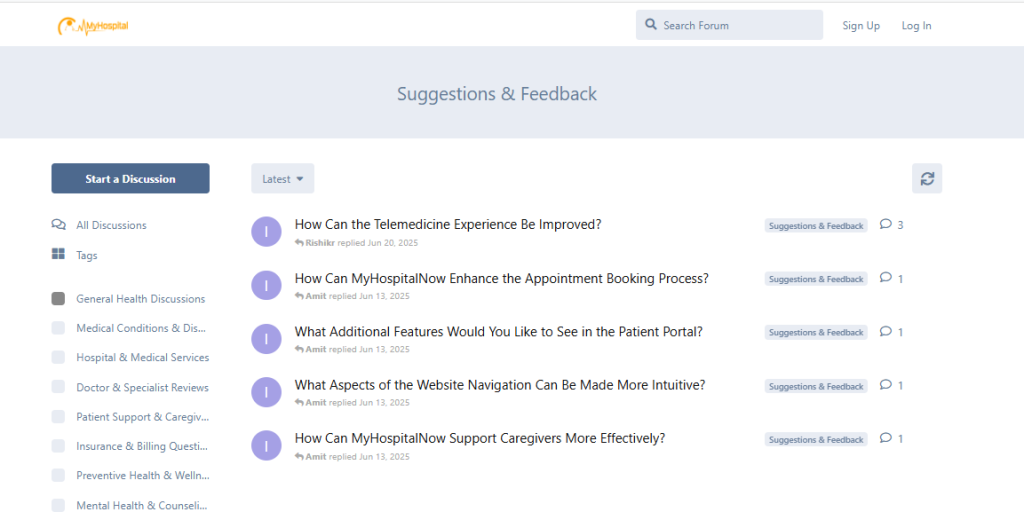The image size is (1024, 512).
Task: Go to Hospital & Medical Services tag
Action: [142, 358]
